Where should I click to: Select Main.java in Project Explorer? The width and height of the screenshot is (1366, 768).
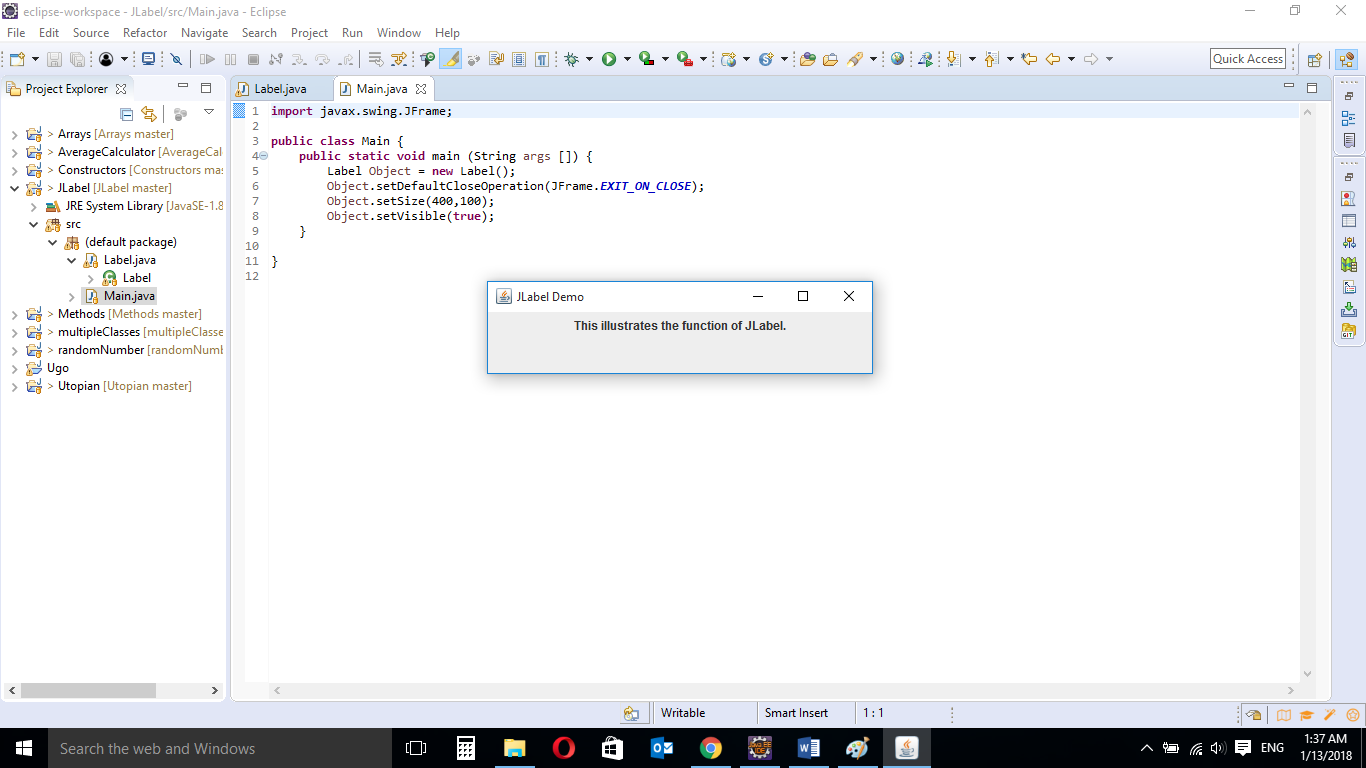click(129, 296)
